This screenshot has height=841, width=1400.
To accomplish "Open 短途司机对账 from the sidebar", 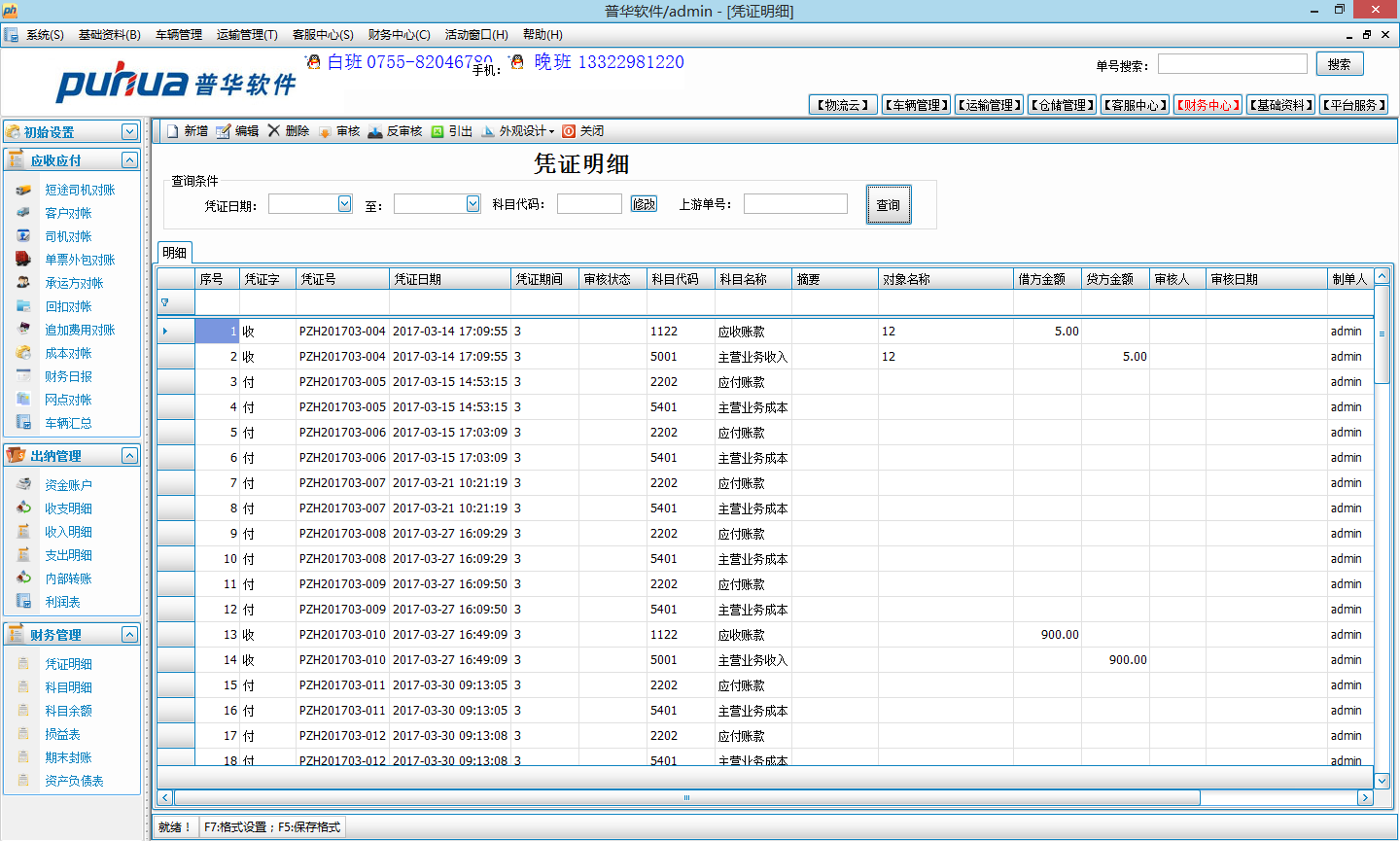I will (x=80, y=190).
